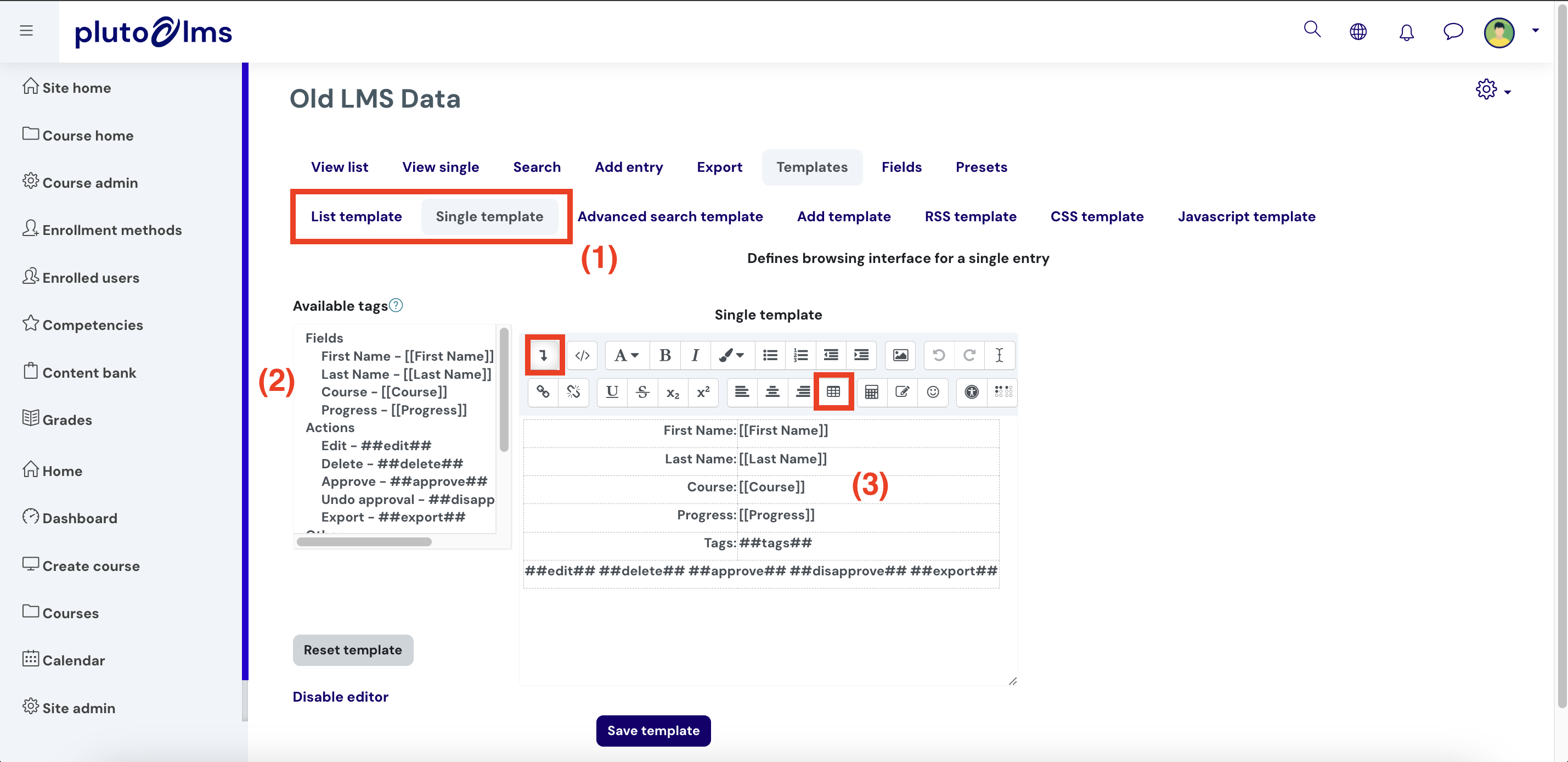Go to Site home in sidebar
Image resolution: width=1568 pixels, height=762 pixels.
[67, 88]
